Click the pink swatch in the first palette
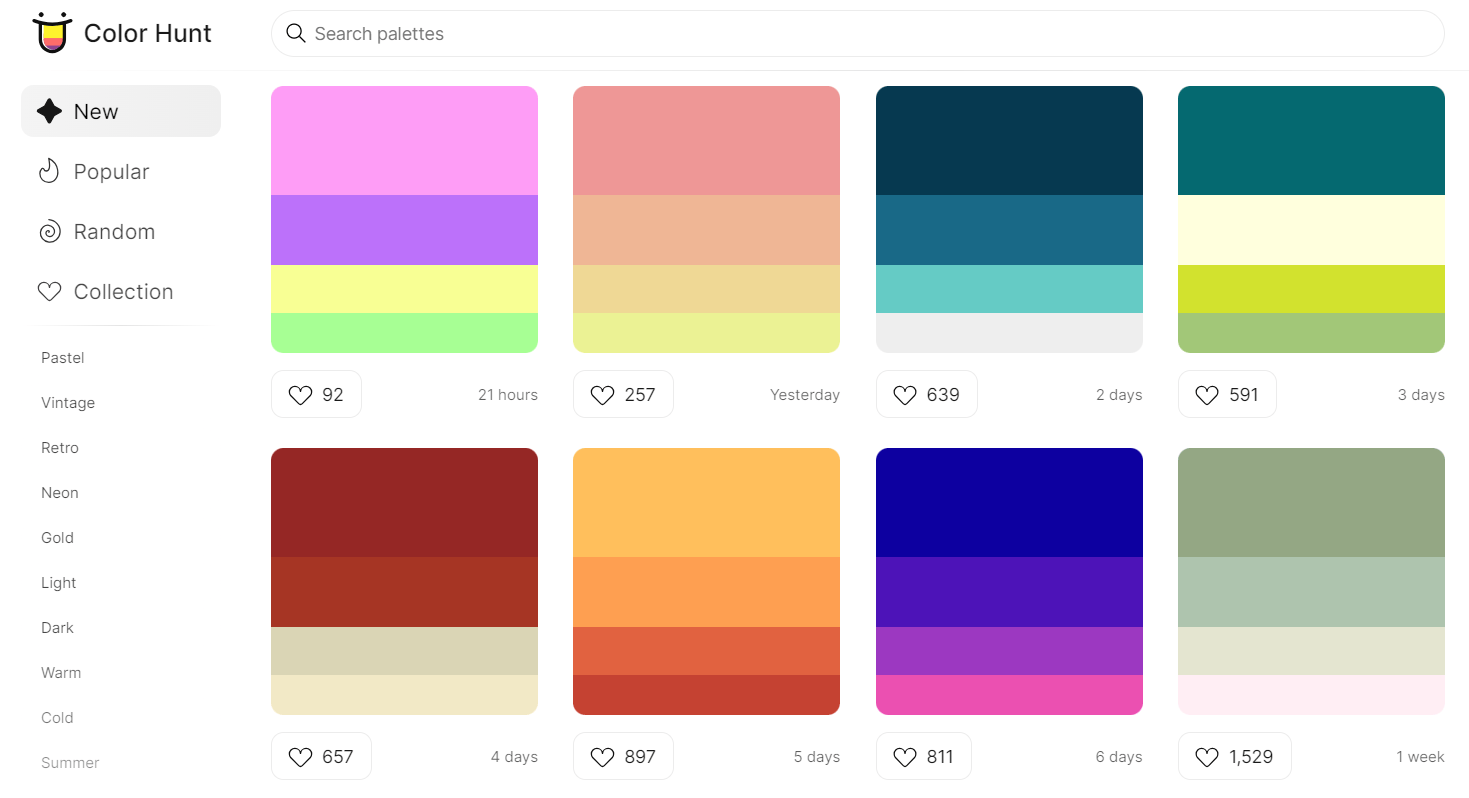Viewport: 1469px width, 798px height. pos(404,140)
